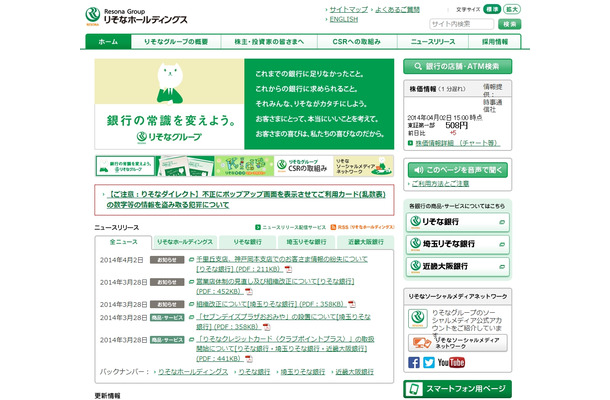610x400 pixels.
Task: Select the りそなホールディングス news tab
Action: 185,242
